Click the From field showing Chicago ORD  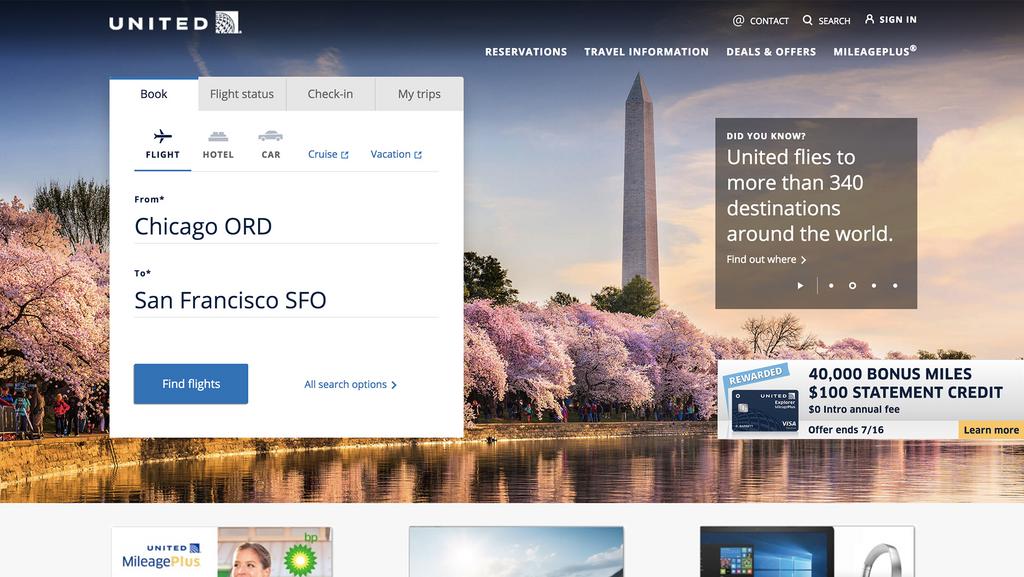(286, 227)
